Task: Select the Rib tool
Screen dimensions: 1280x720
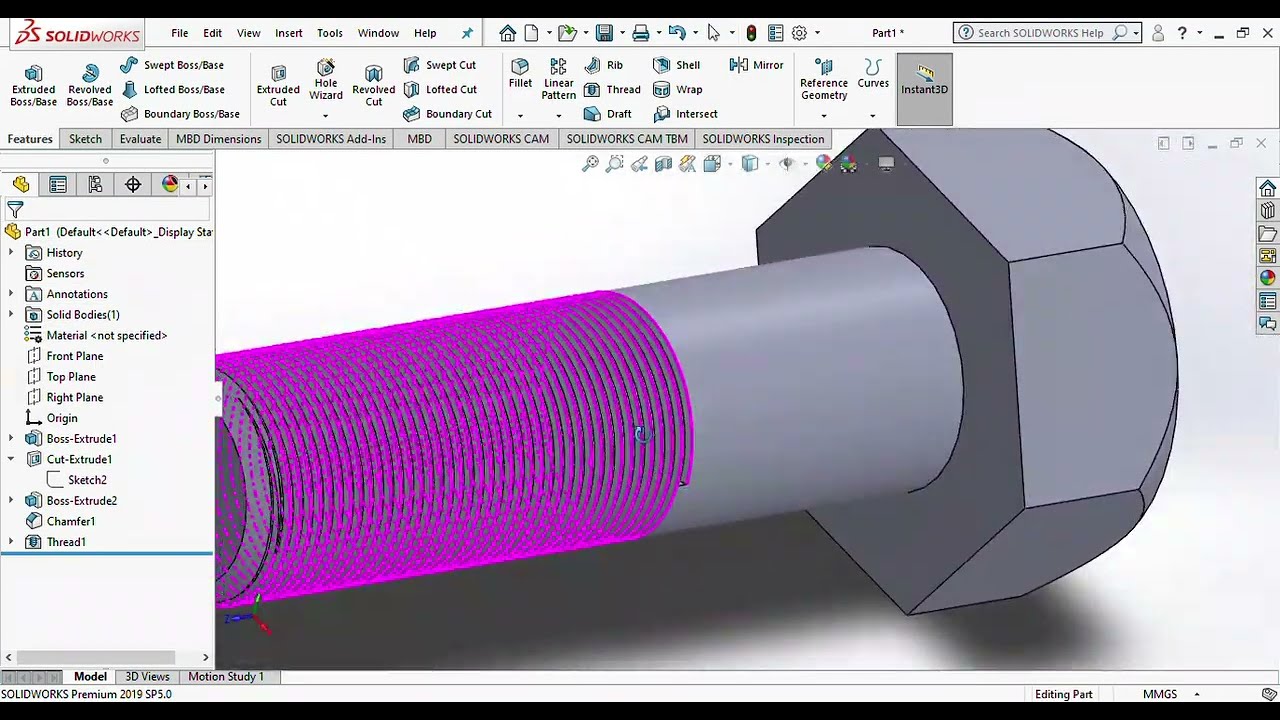Action: point(603,65)
